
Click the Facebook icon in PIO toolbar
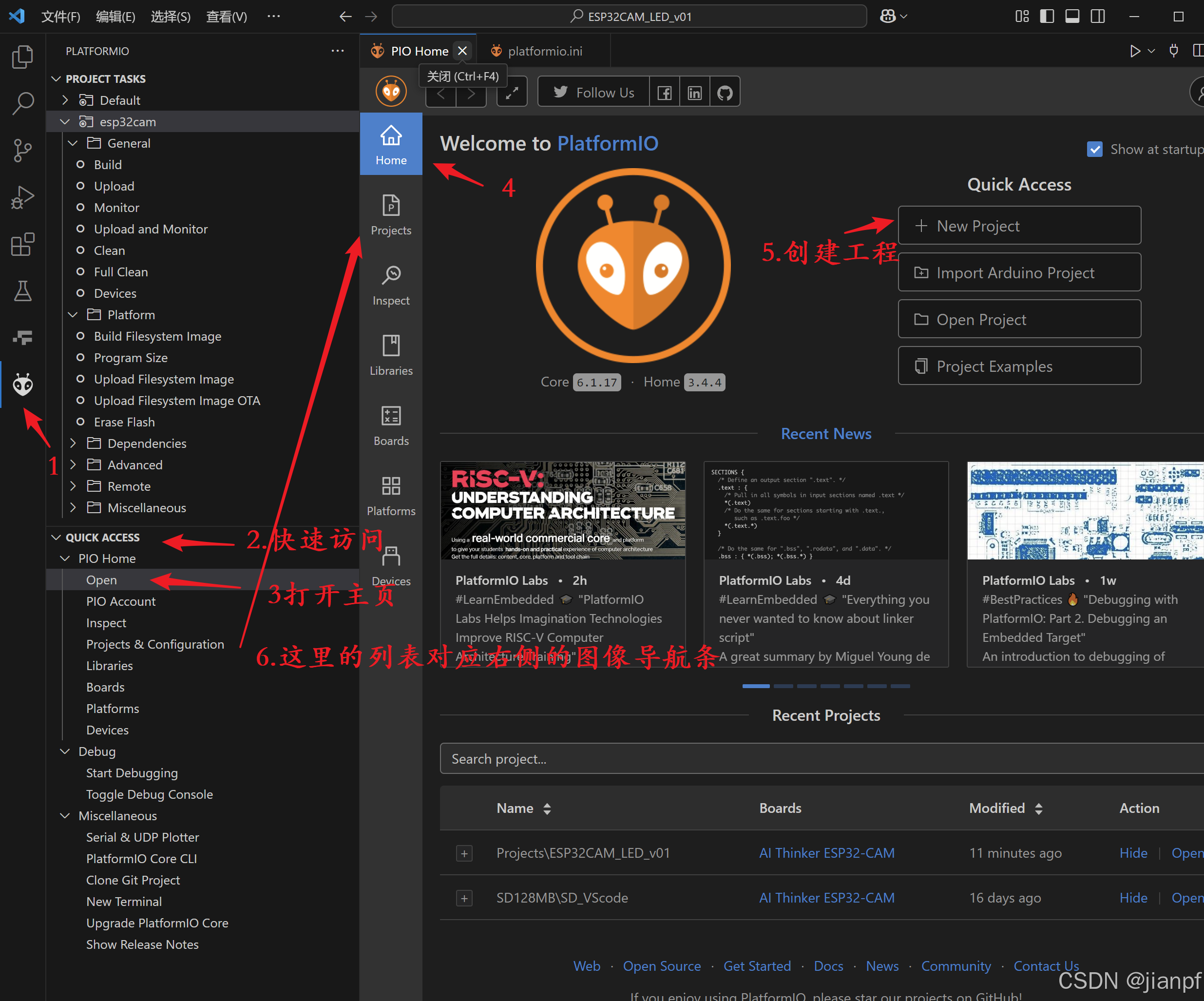point(664,92)
